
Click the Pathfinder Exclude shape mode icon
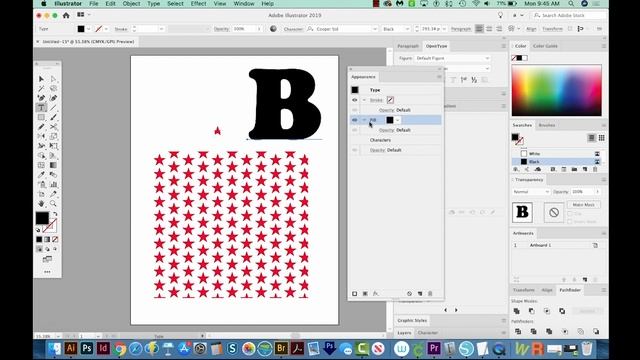(562, 311)
